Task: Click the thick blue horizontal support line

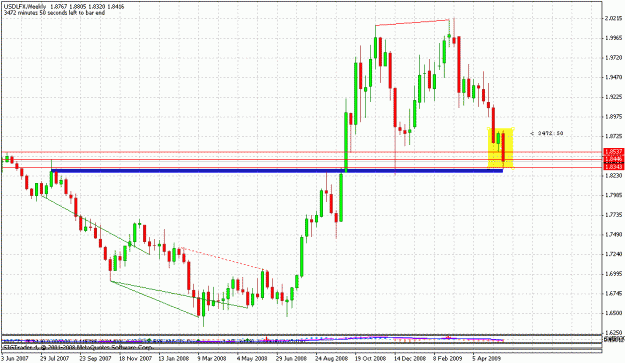Action: point(277,171)
